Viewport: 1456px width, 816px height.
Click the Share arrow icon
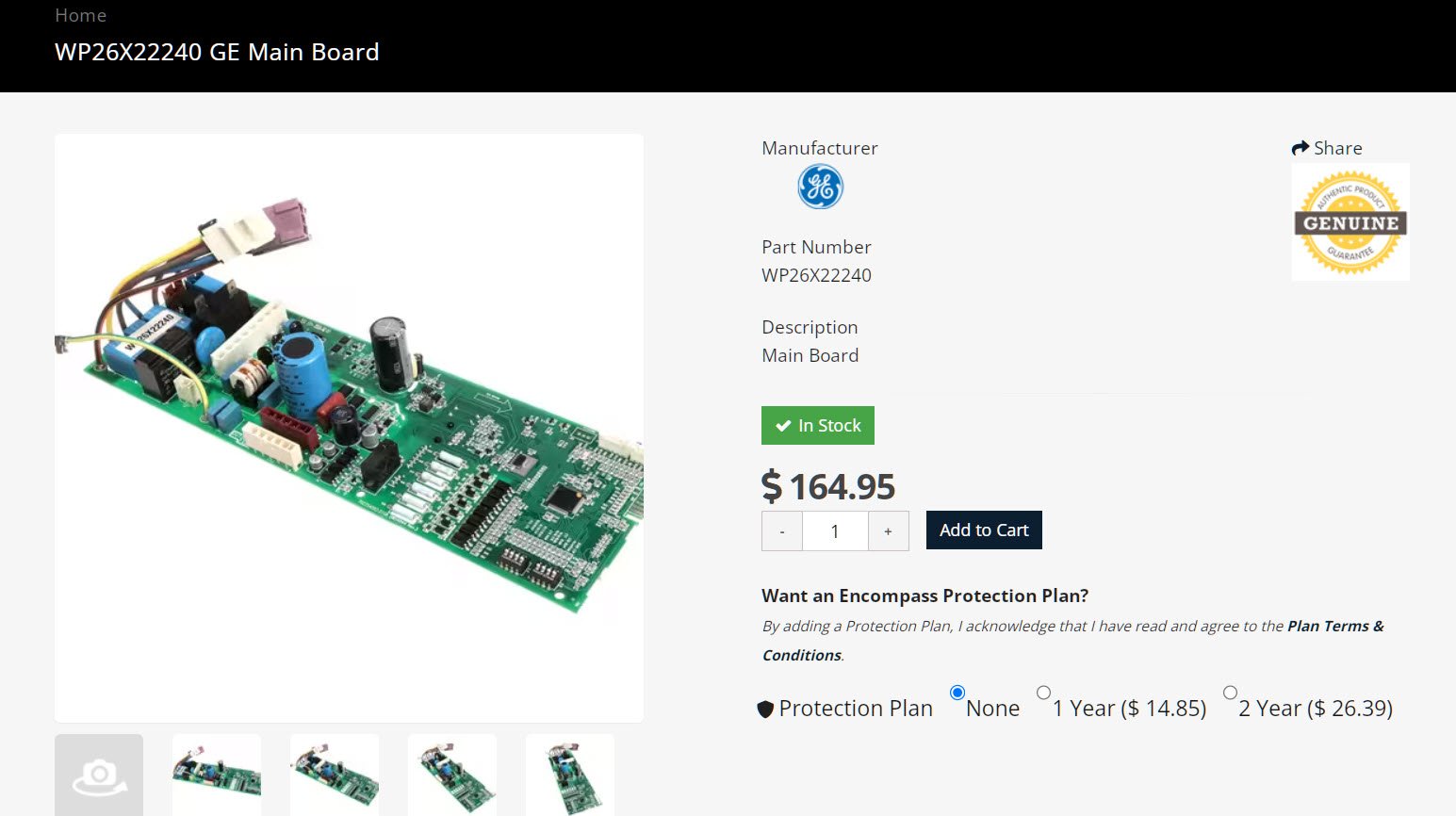(x=1301, y=148)
